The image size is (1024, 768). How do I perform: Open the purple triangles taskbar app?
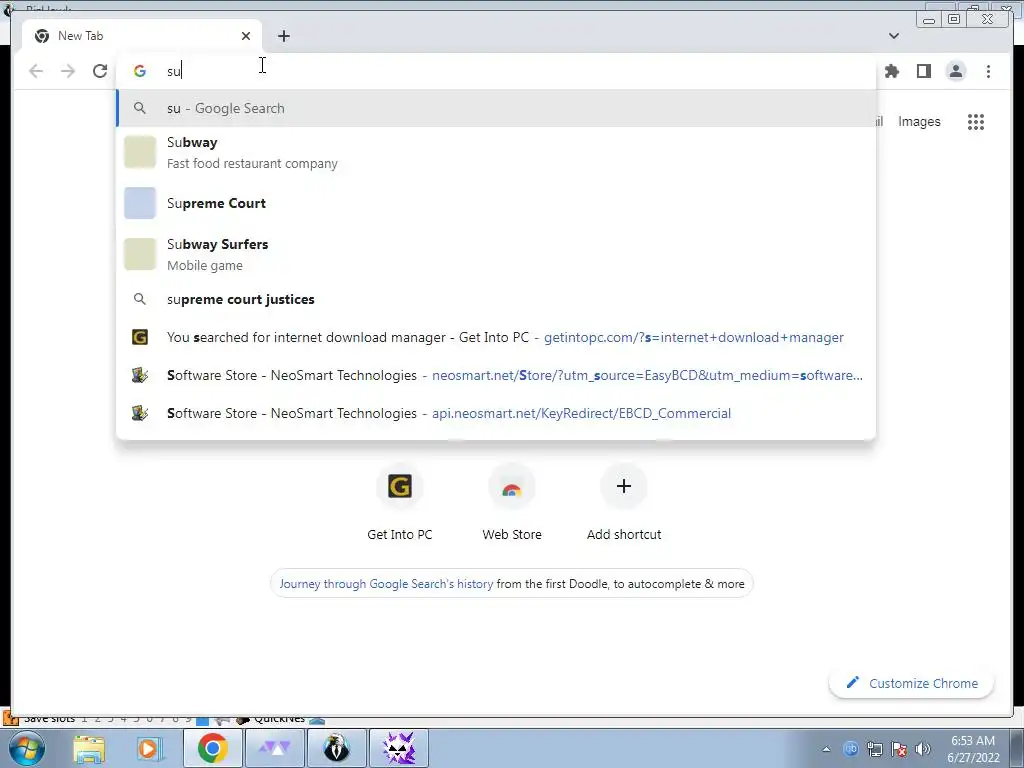pyautogui.click(x=275, y=748)
